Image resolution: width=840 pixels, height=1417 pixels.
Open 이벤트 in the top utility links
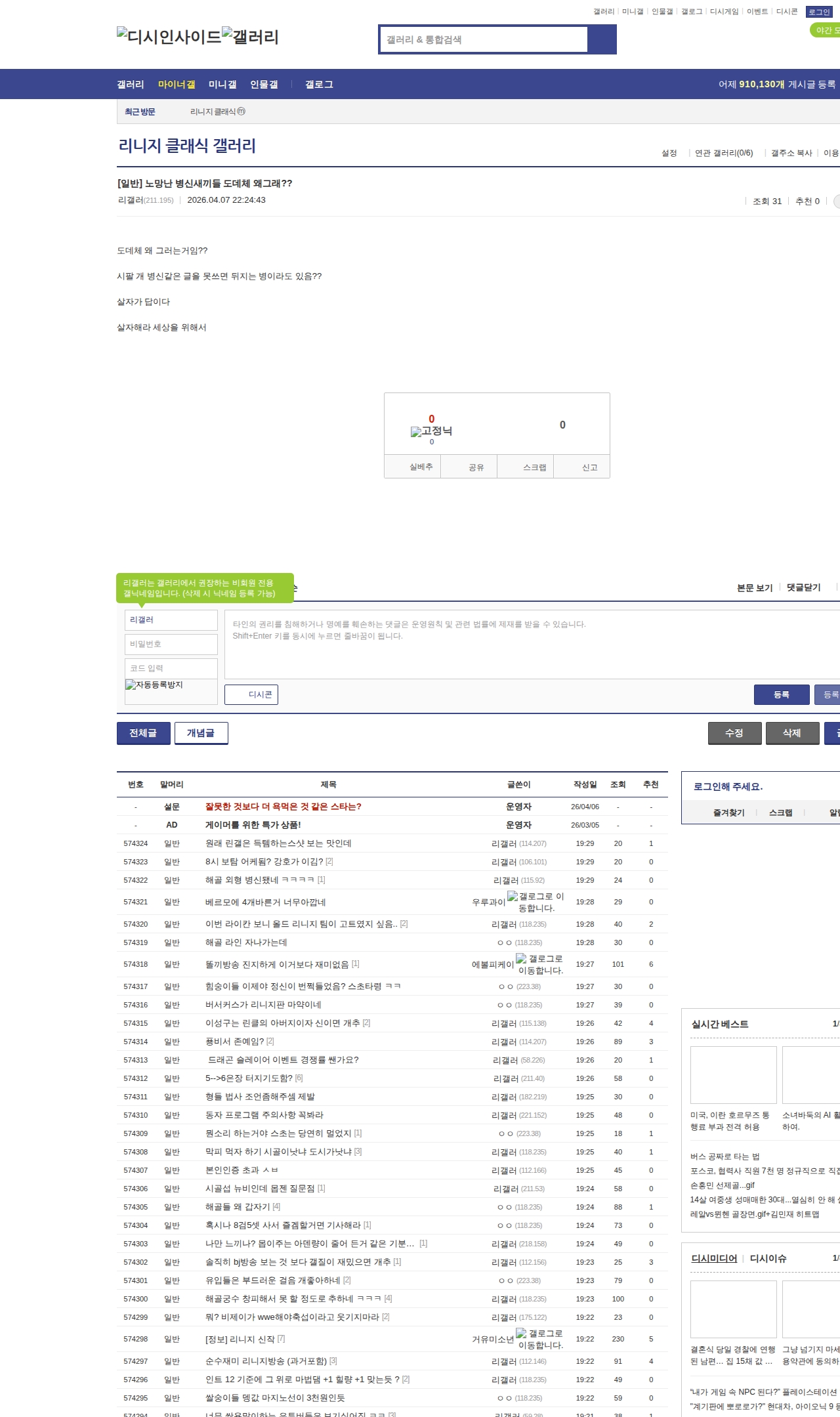pyautogui.click(x=757, y=12)
